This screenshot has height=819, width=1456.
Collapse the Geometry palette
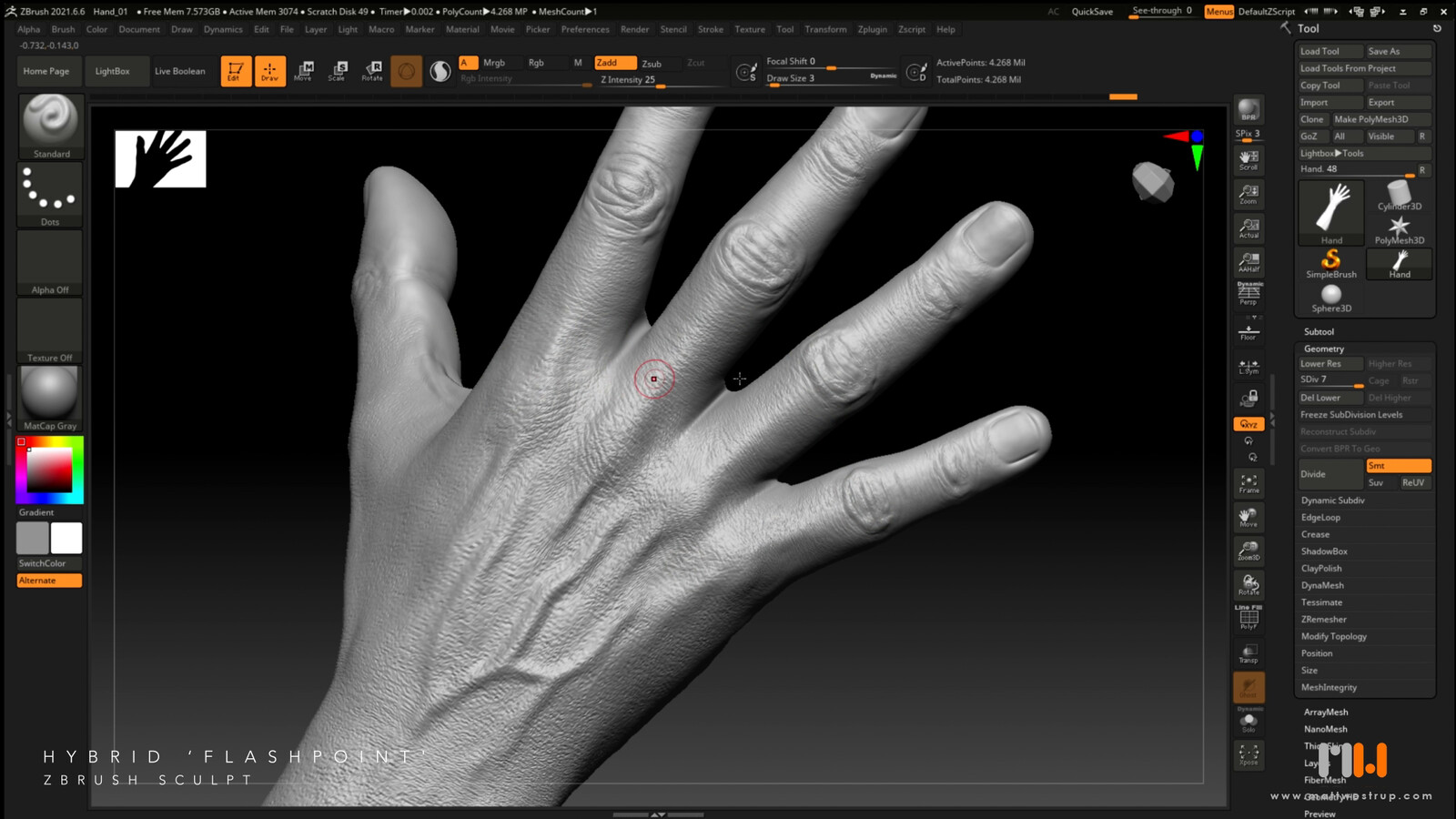(x=1324, y=349)
